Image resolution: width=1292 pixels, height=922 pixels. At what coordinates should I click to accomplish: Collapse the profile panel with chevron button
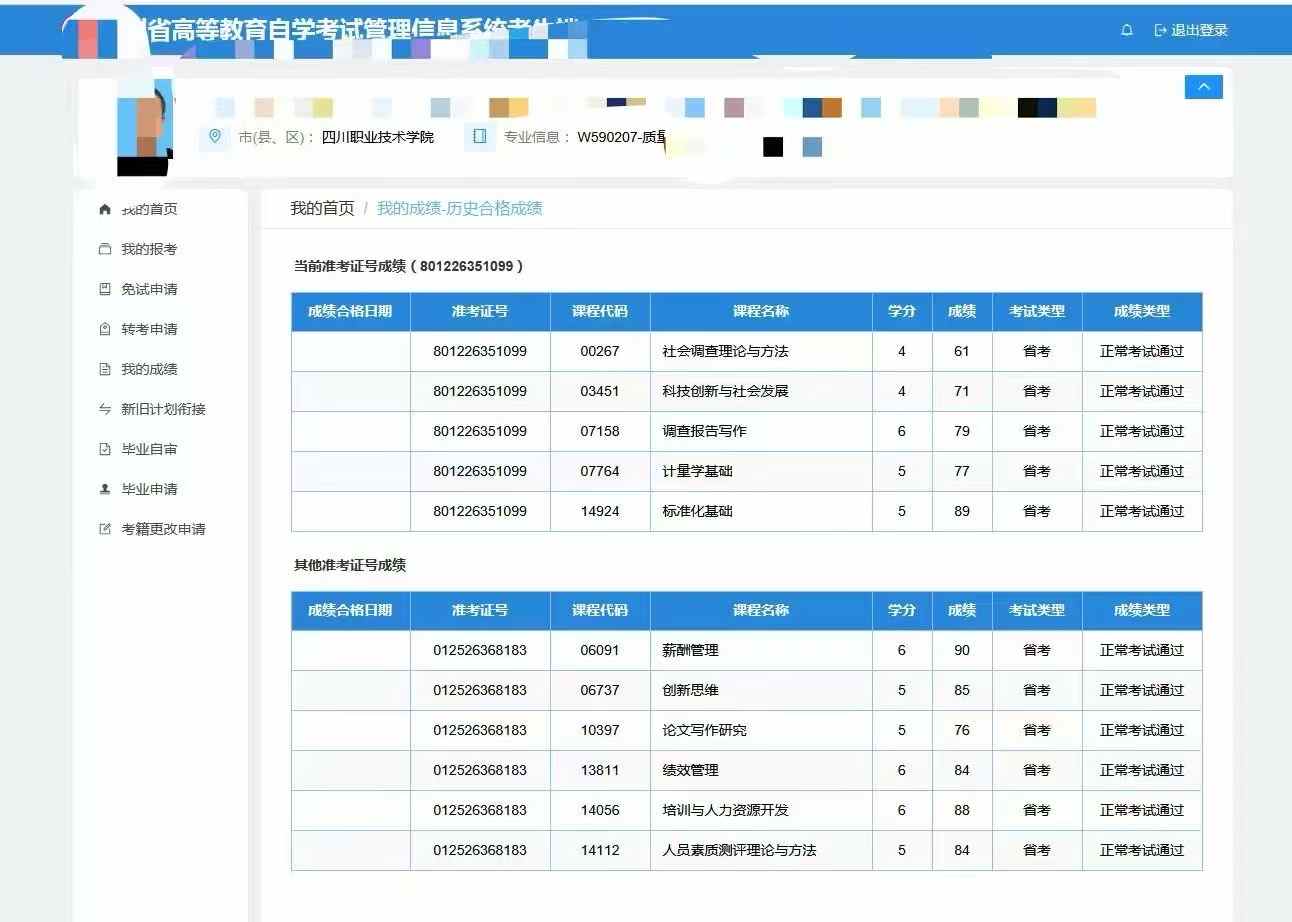click(x=1203, y=87)
